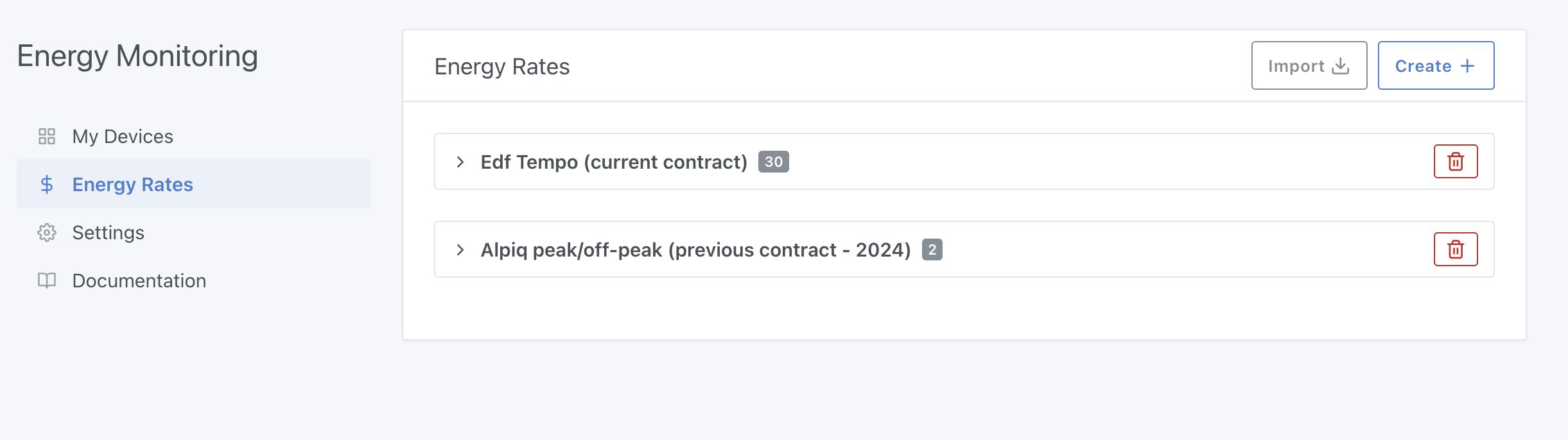Click the Energy Monitoring heading

(x=137, y=56)
